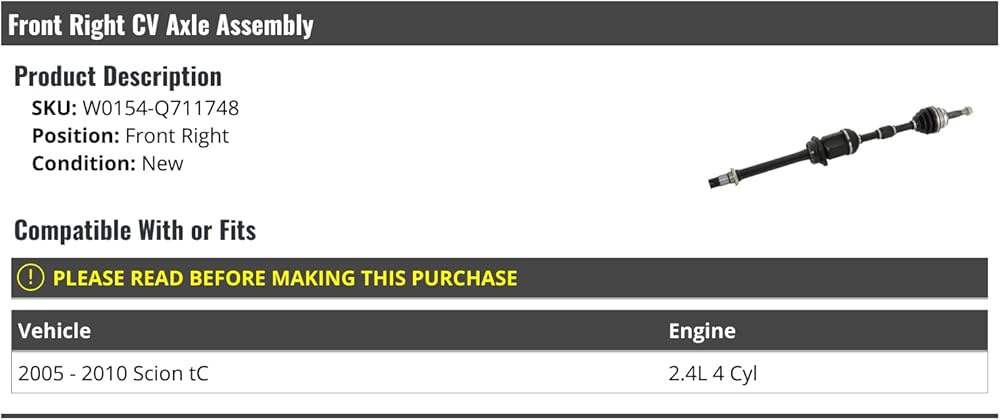Click the 'Please read before making this purchase' banner
Image resolution: width=1000 pixels, height=420 pixels.
pos(499,278)
